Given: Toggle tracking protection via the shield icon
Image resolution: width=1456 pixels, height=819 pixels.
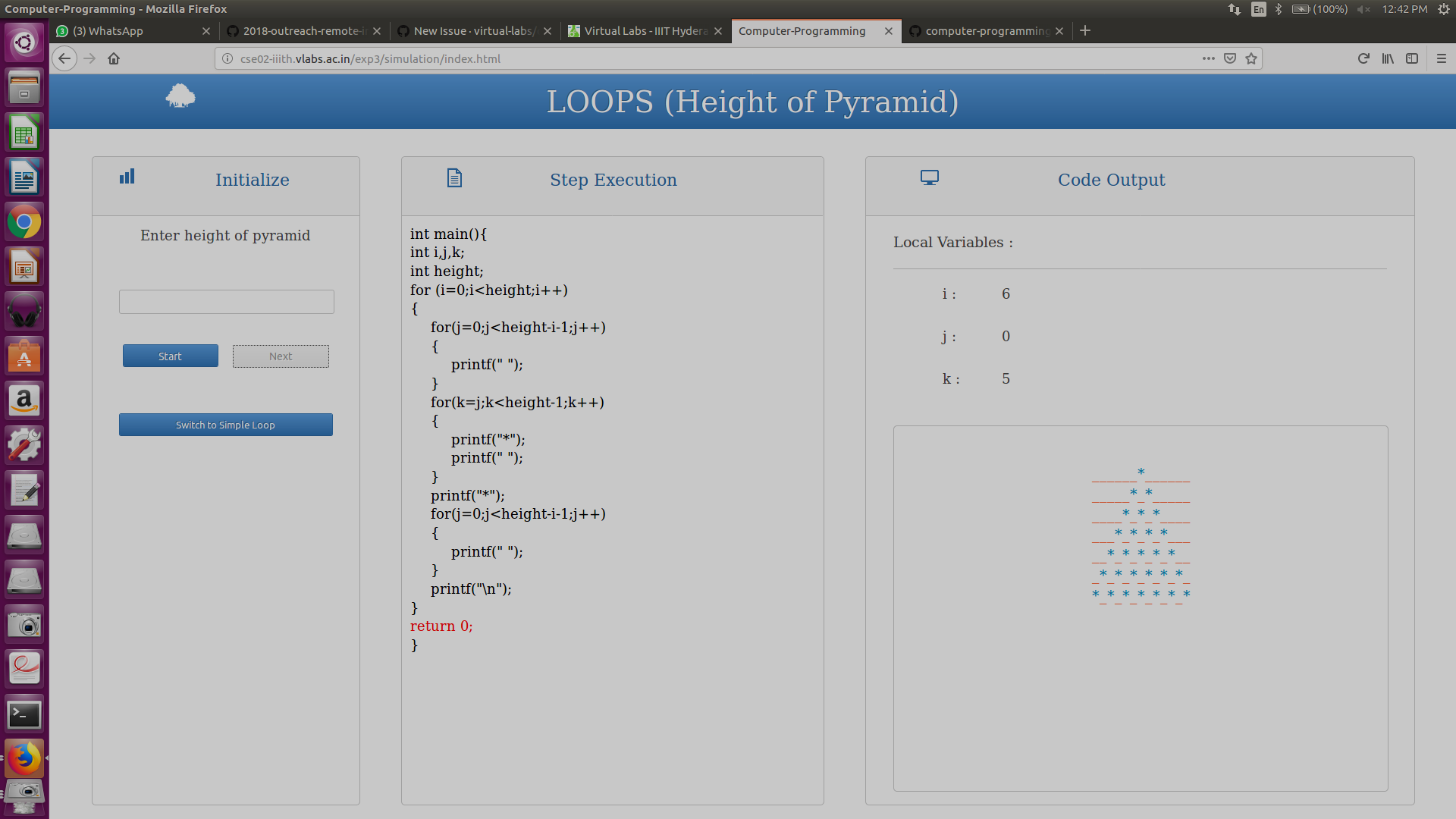Looking at the screenshot, I should coord(1229,58).
